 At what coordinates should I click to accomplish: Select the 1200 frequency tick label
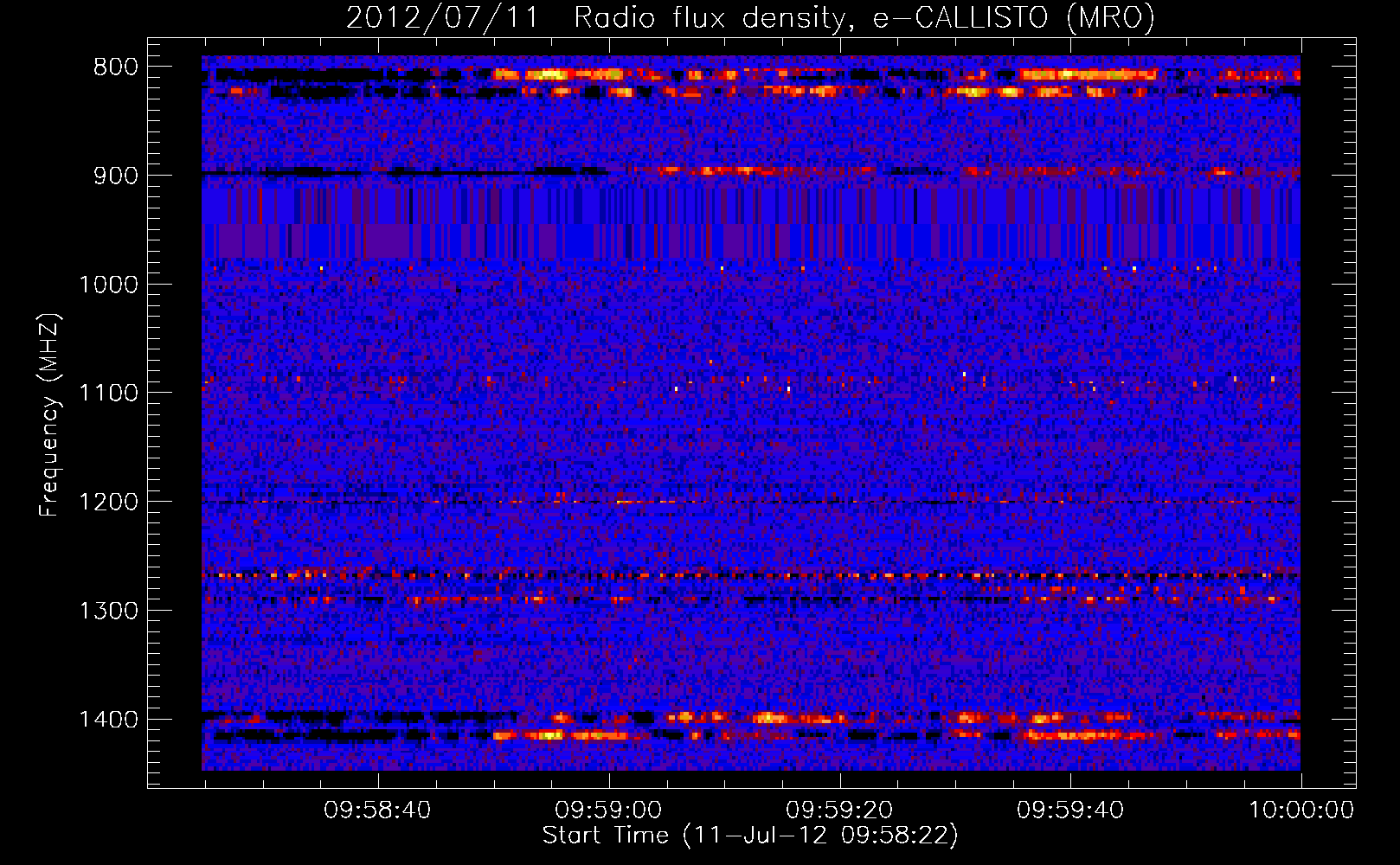(108, 503)
